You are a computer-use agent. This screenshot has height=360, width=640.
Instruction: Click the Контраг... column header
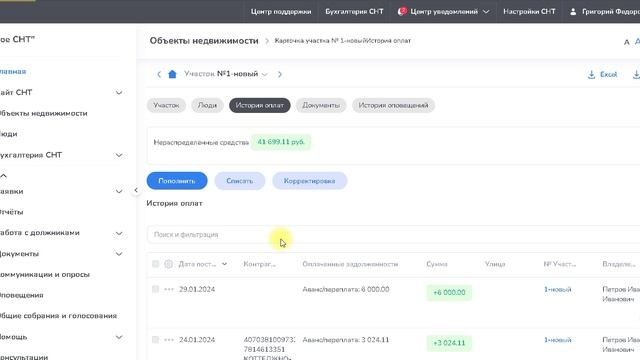[x=260, y=264]
